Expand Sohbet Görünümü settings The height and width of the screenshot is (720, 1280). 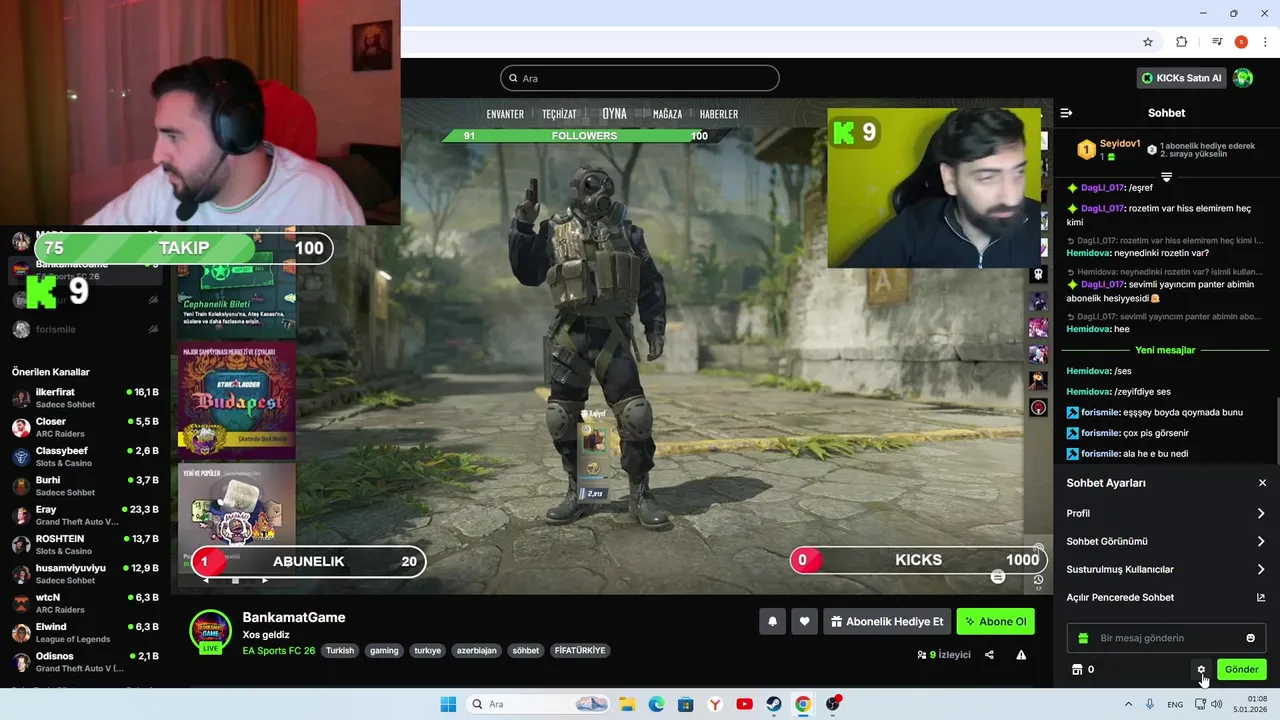coord(1166,541)
